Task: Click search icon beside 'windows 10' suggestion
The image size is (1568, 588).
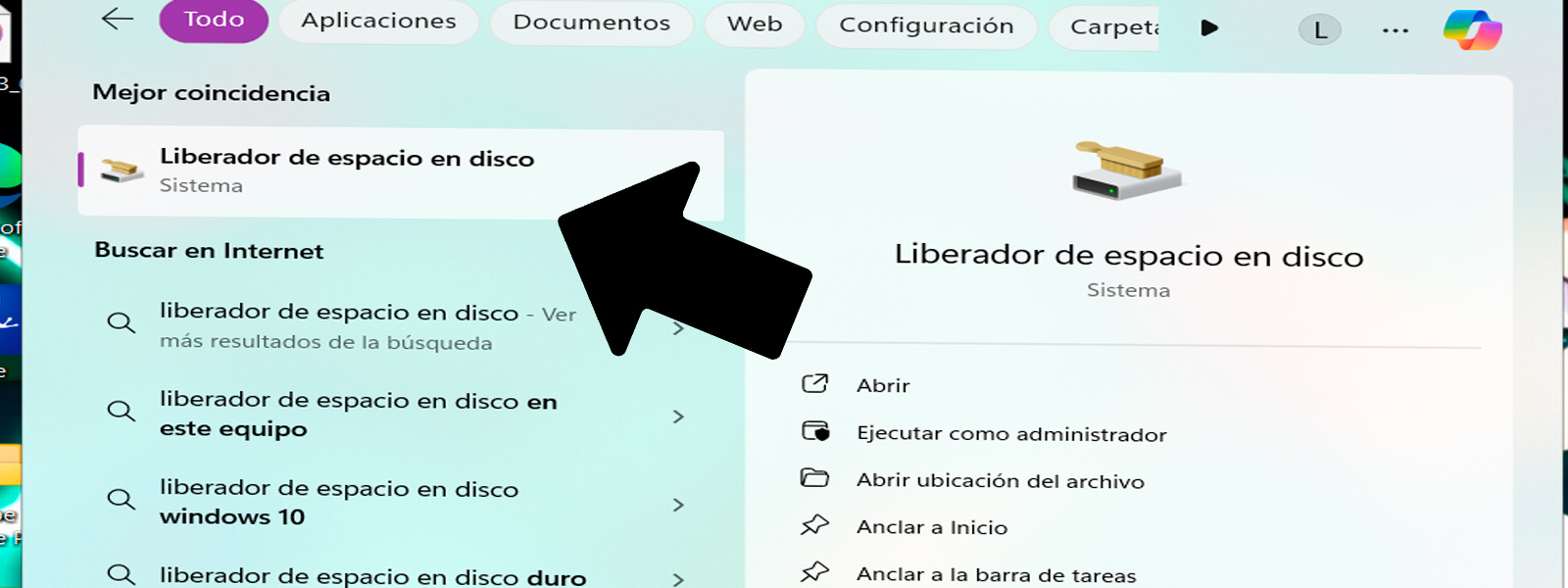Action: tap(122, 498)
